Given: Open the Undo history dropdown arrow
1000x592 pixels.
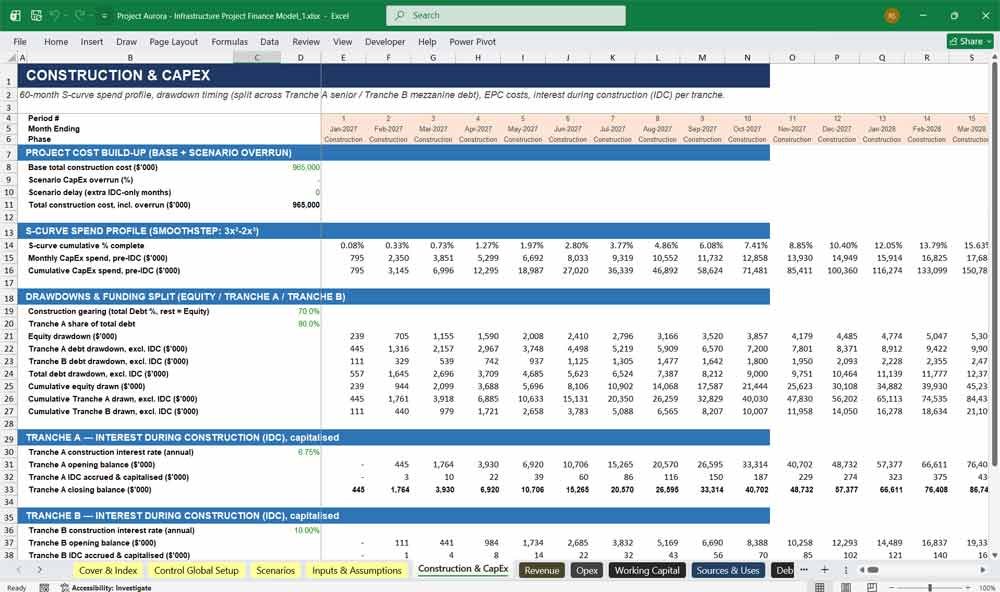Looking at the screenshot, I should 66,15.
